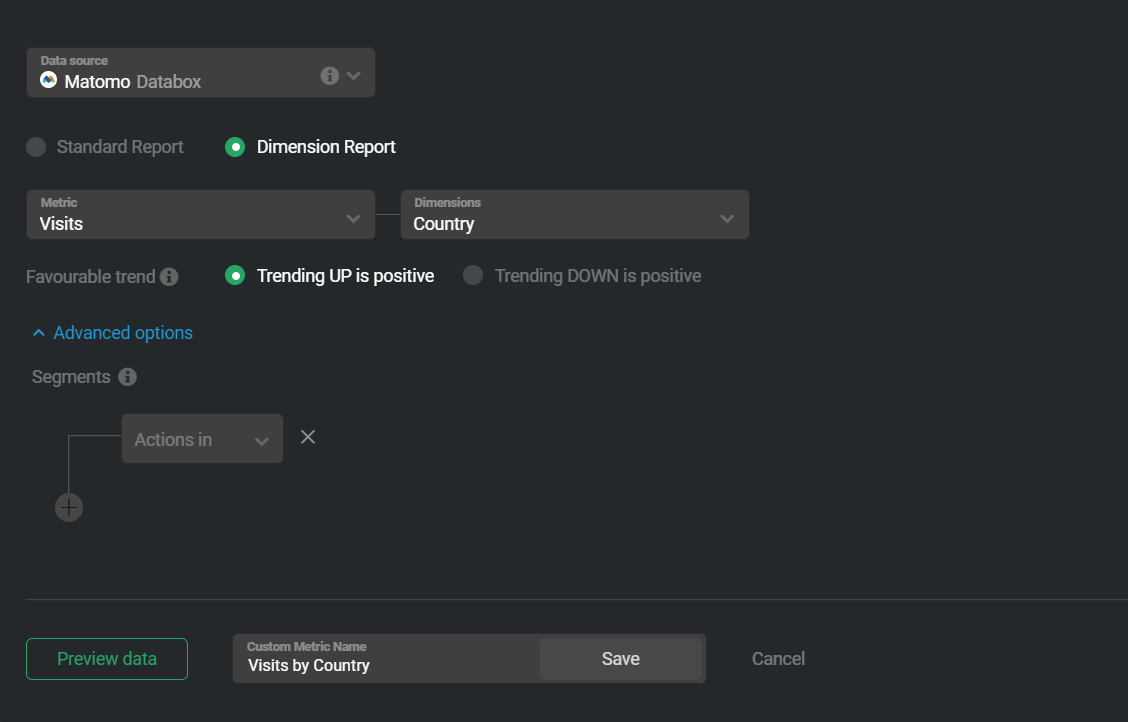Open the 'Actions in' segment dropdown
This screenshot has height=722, width=1128.
pos(200,438)
